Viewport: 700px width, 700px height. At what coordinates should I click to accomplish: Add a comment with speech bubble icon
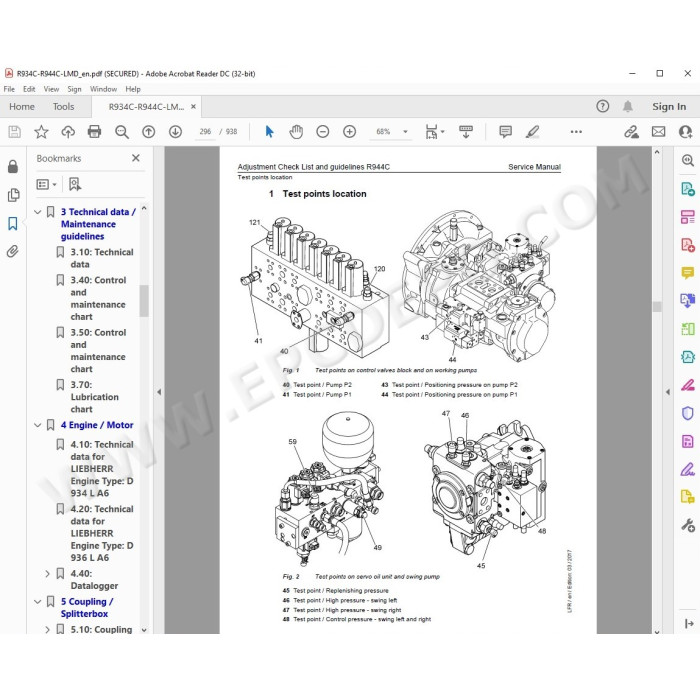505,132
